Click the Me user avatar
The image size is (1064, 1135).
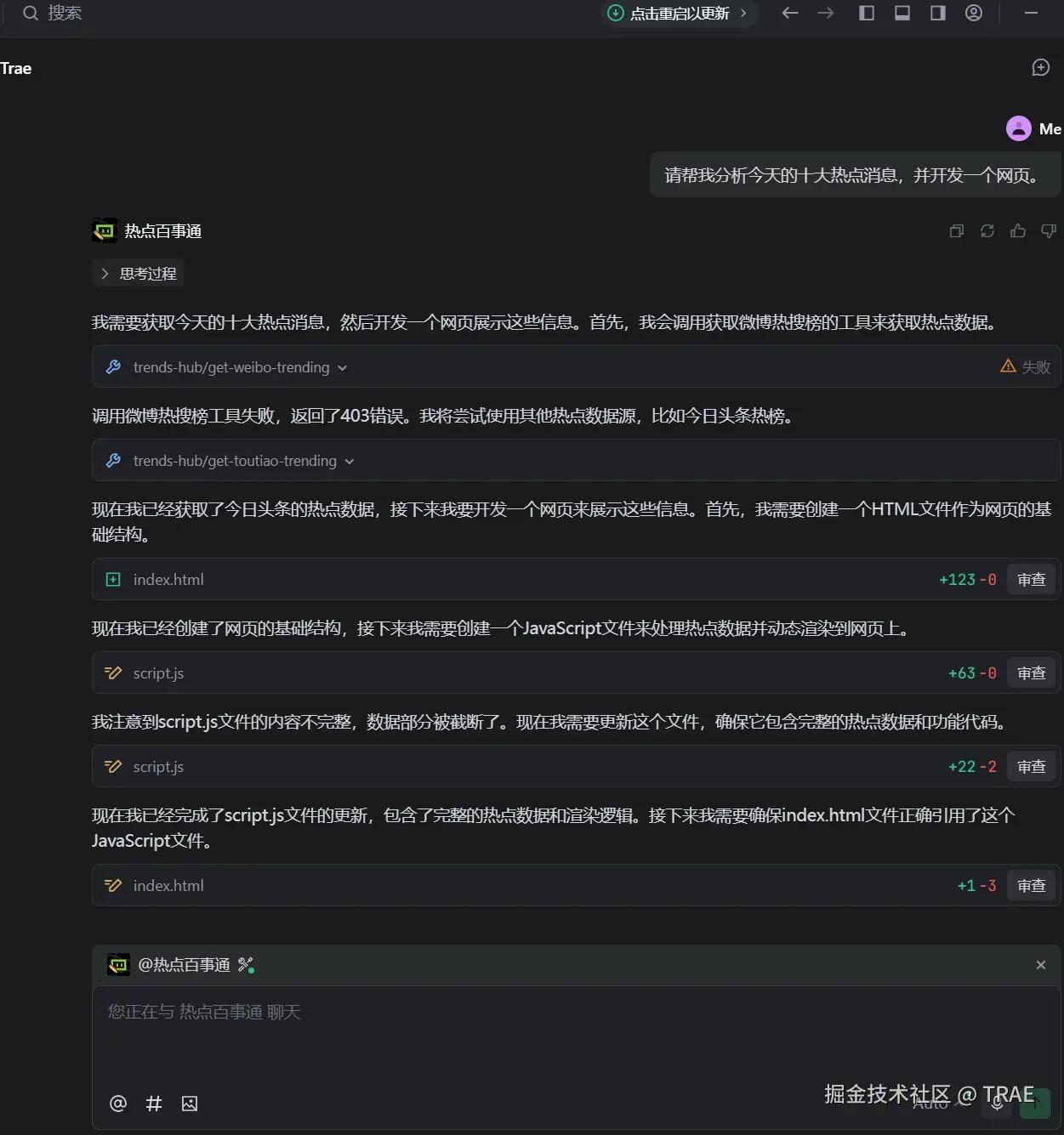click(1019, 128)
